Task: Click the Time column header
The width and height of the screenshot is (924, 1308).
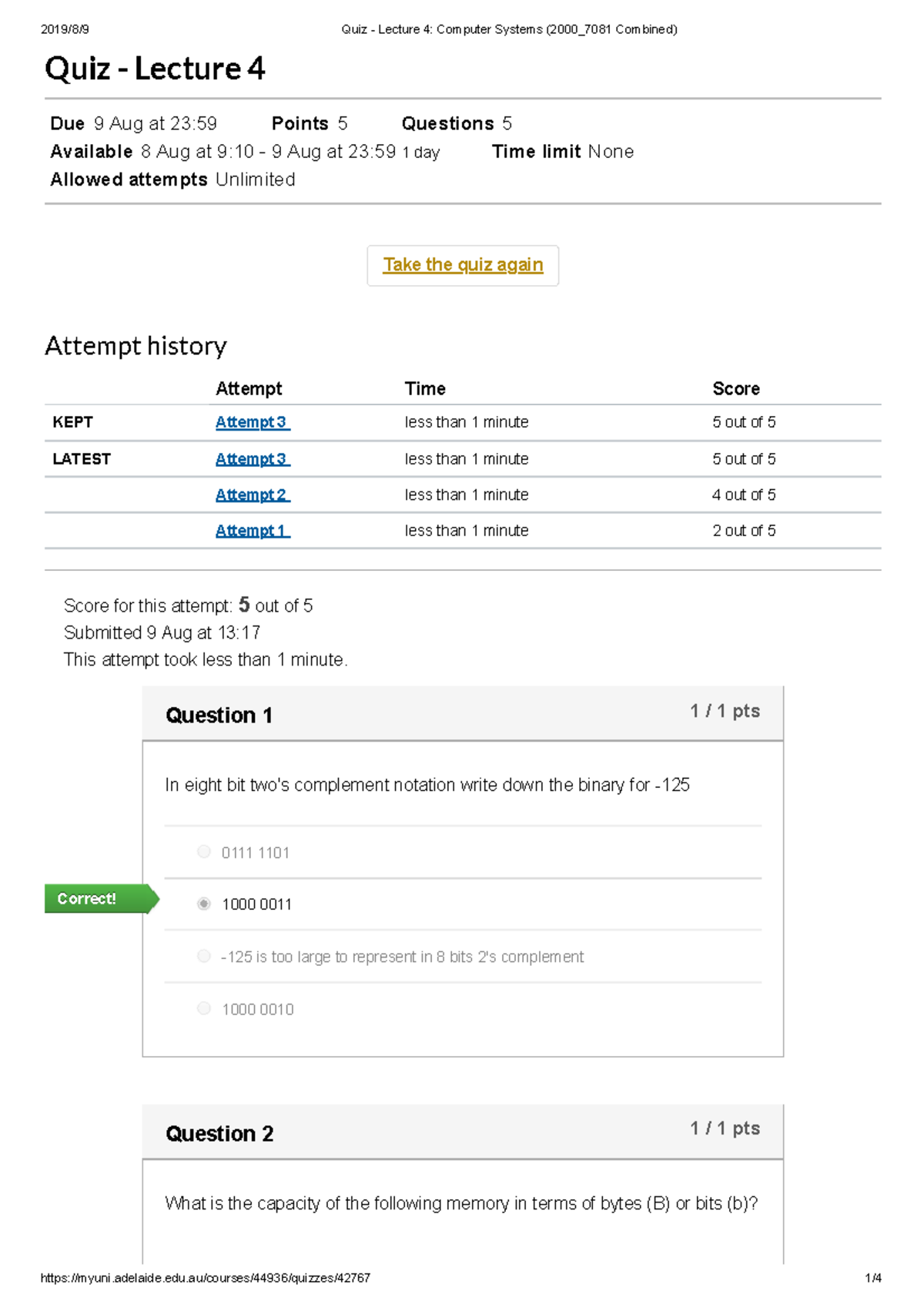Action: click(425, 389)
